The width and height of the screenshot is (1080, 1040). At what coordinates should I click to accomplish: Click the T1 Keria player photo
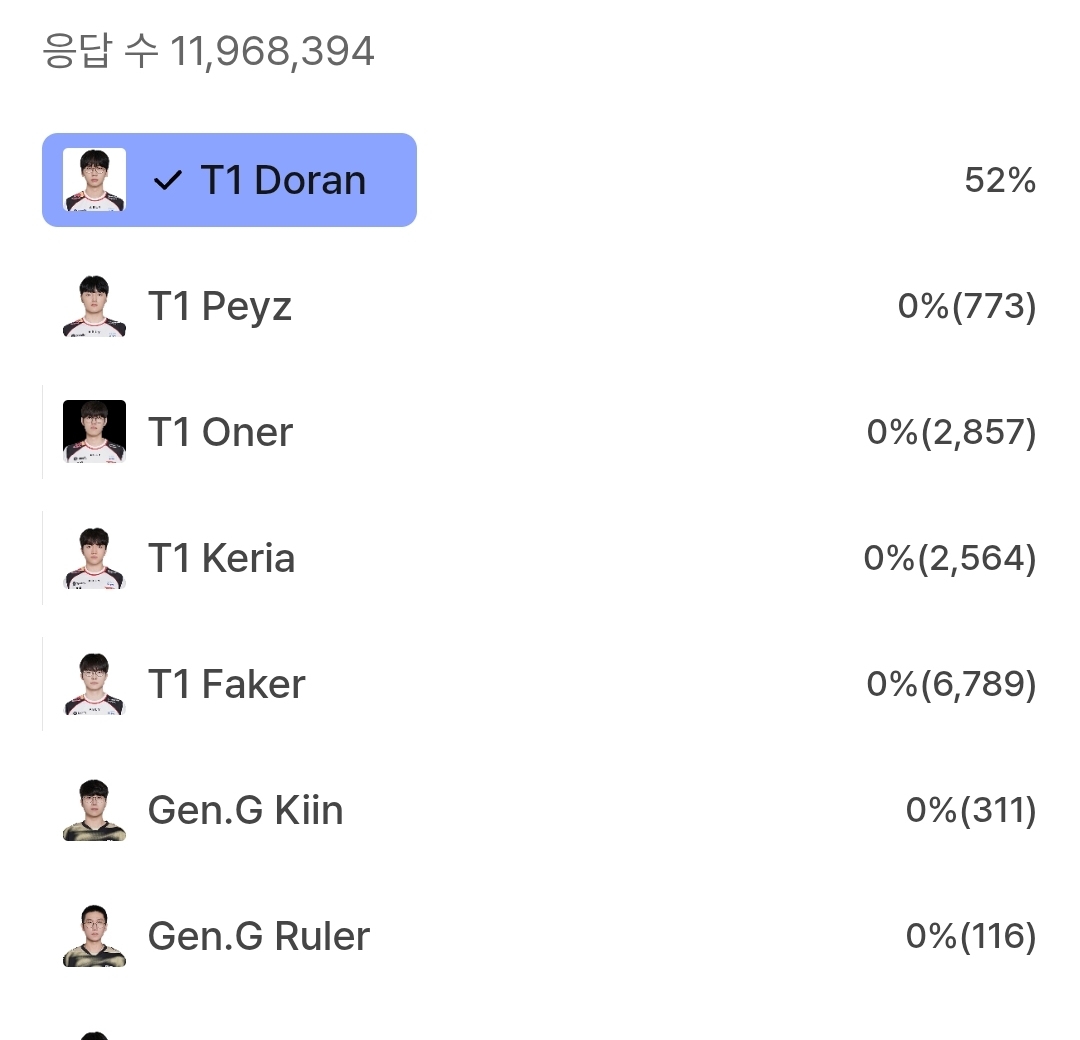(x=94, y=558)
